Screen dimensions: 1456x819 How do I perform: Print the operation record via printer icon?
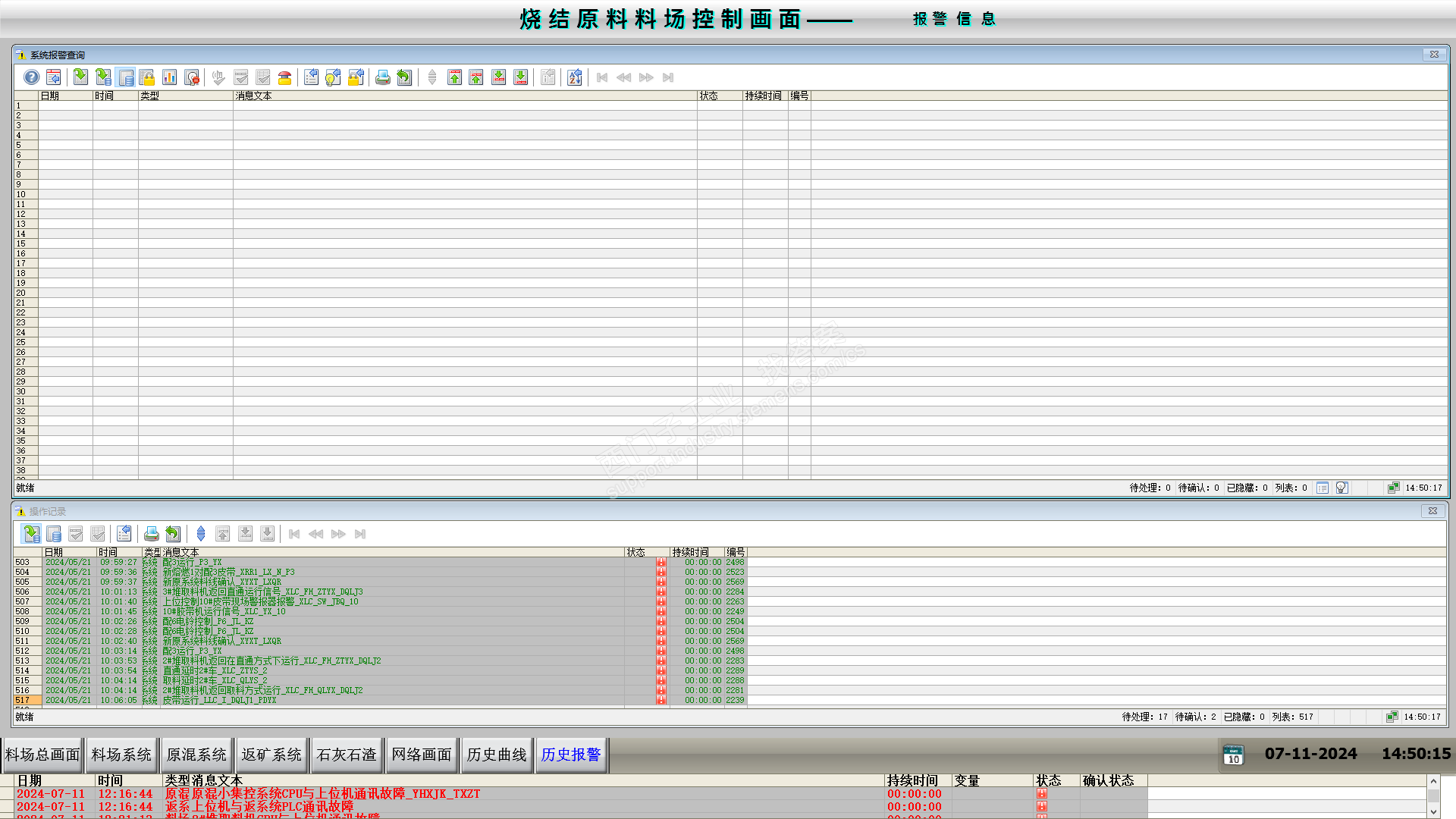[151, 534]
